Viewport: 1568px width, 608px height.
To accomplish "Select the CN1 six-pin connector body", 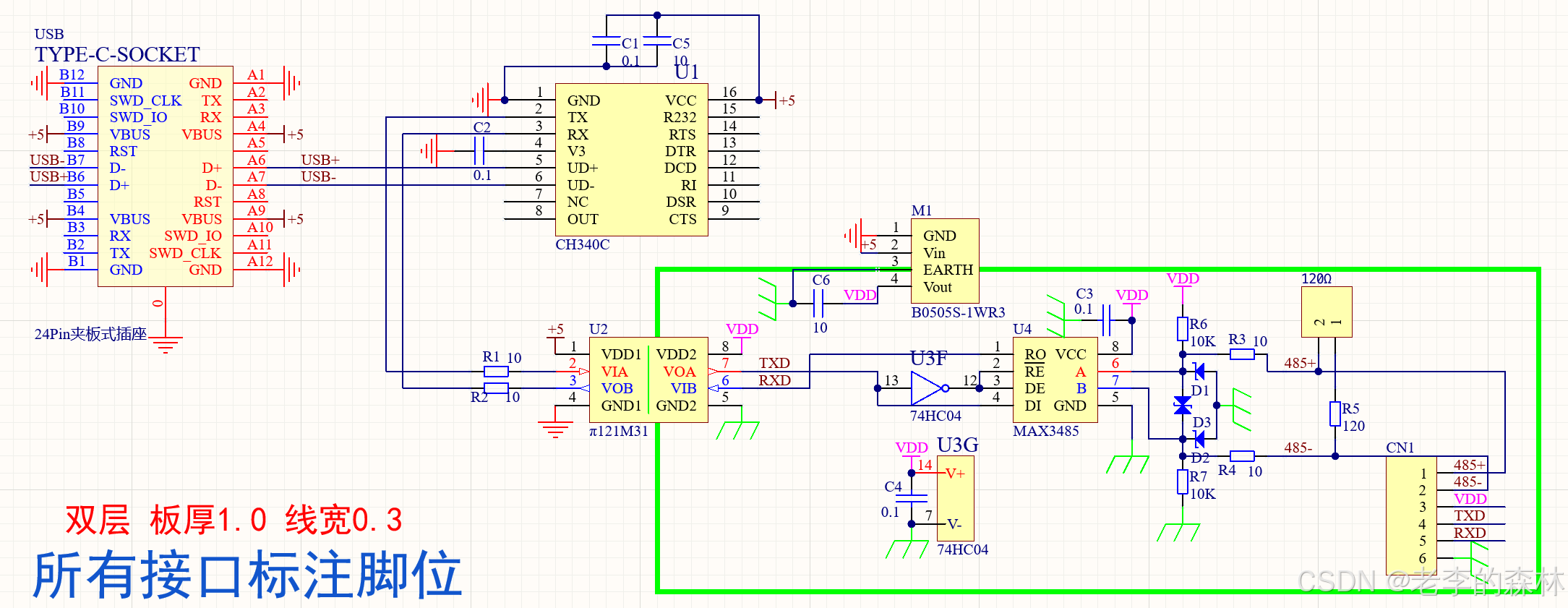I will (1411, 515).
